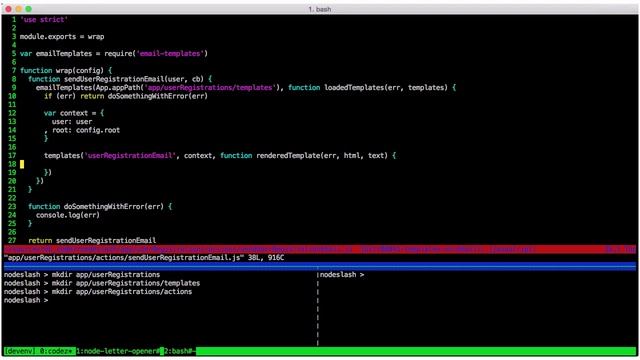Click the 'app/userRegistrations/templates' string on line 9

coord(210,88)
